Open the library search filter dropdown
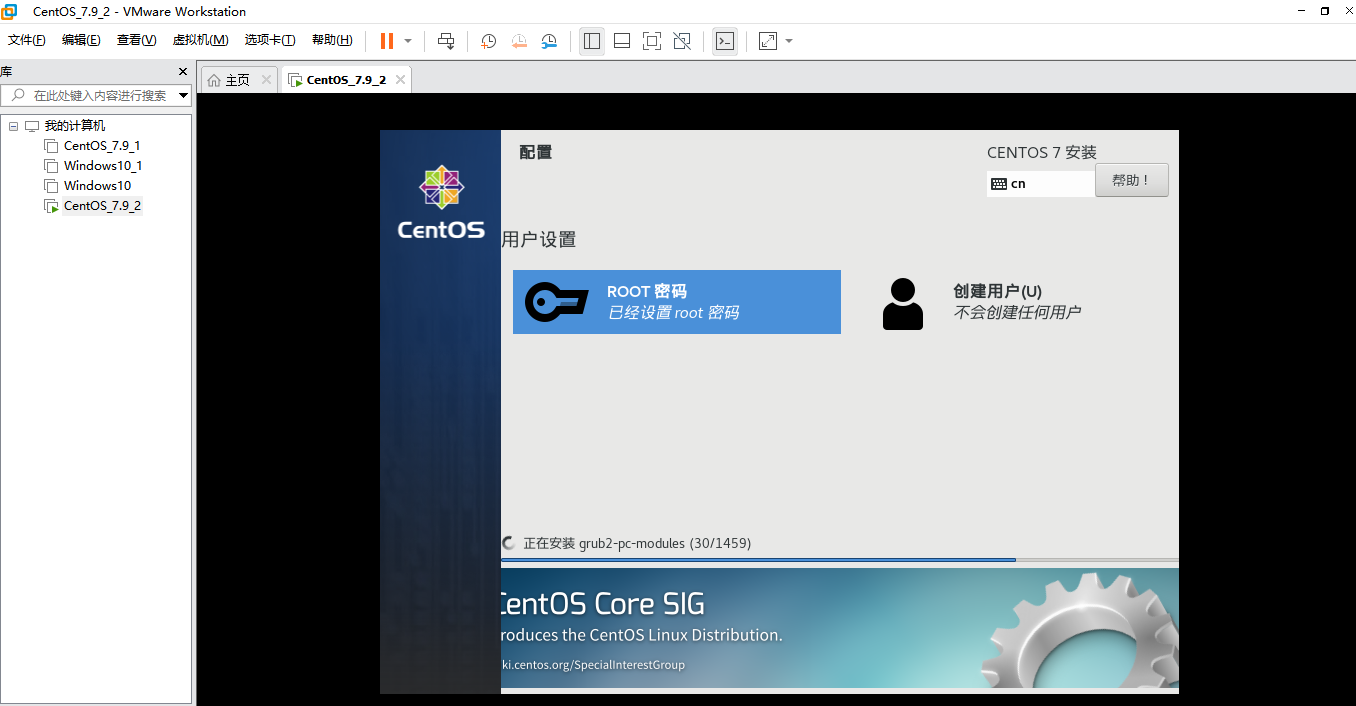This screenshot has height=706, width=1356. 181,95
